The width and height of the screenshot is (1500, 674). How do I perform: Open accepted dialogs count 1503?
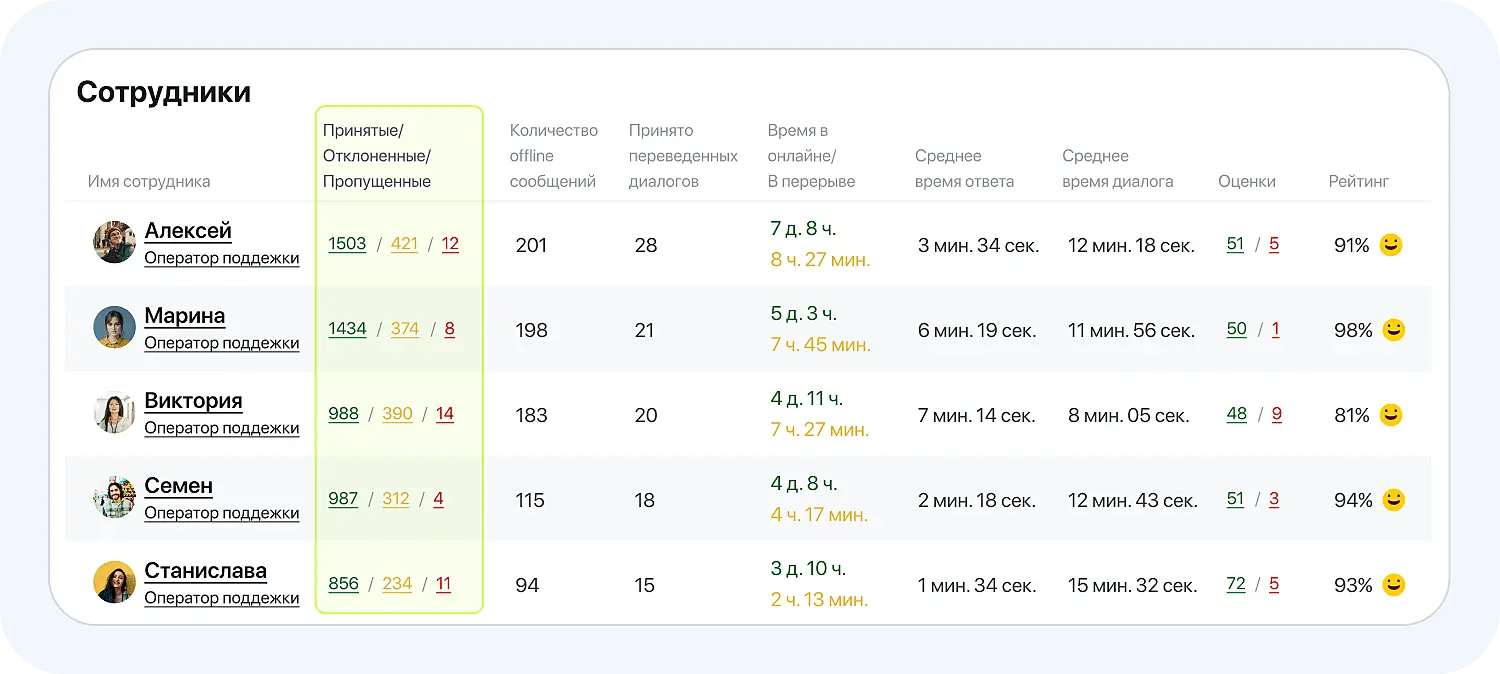pos(347,244)
